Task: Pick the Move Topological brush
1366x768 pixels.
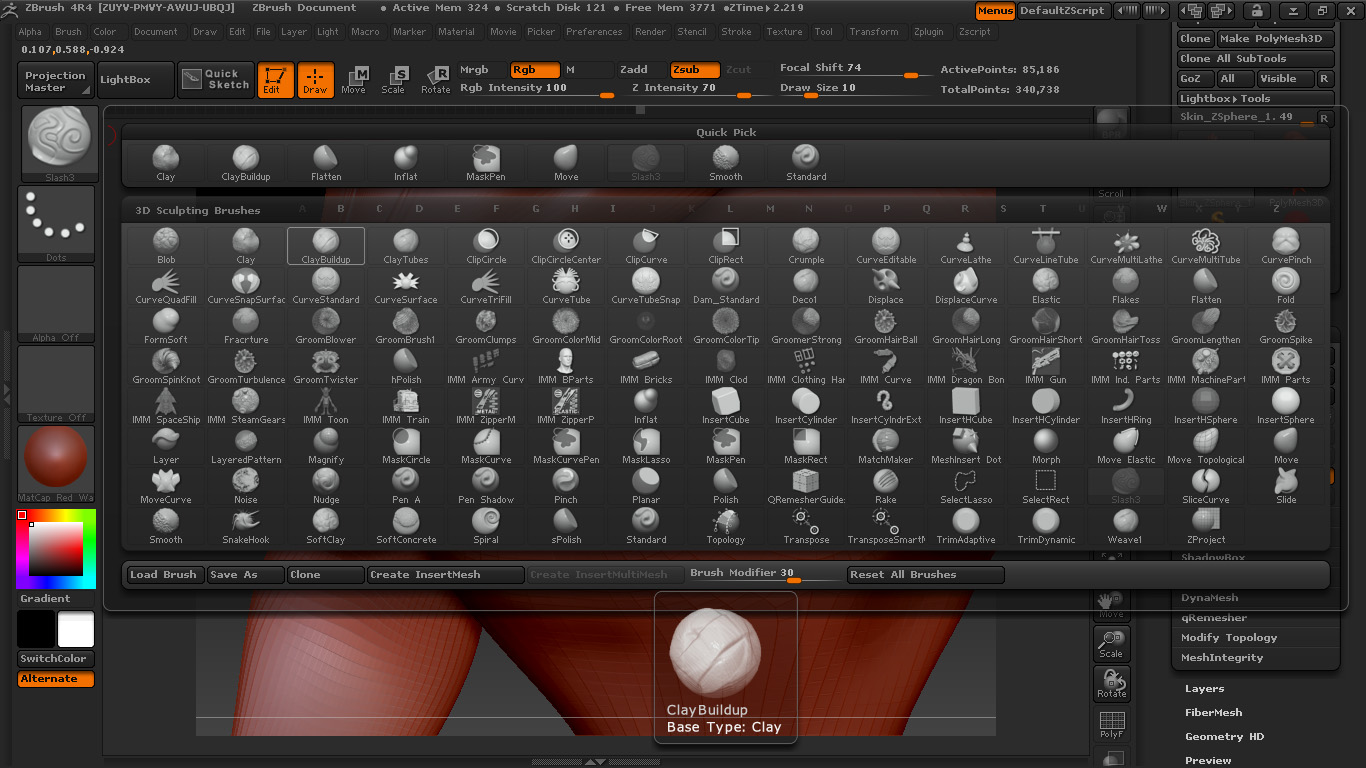Action: 1206,446
